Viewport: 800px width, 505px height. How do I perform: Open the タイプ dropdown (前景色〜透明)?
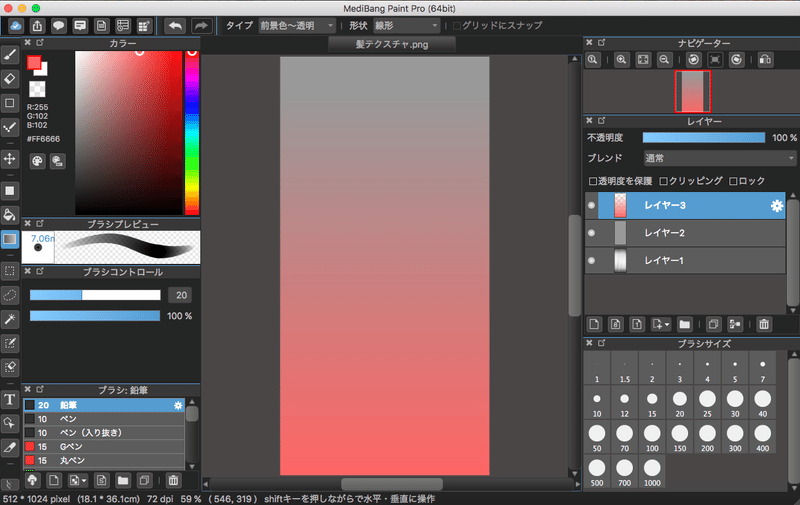point(297,26)
